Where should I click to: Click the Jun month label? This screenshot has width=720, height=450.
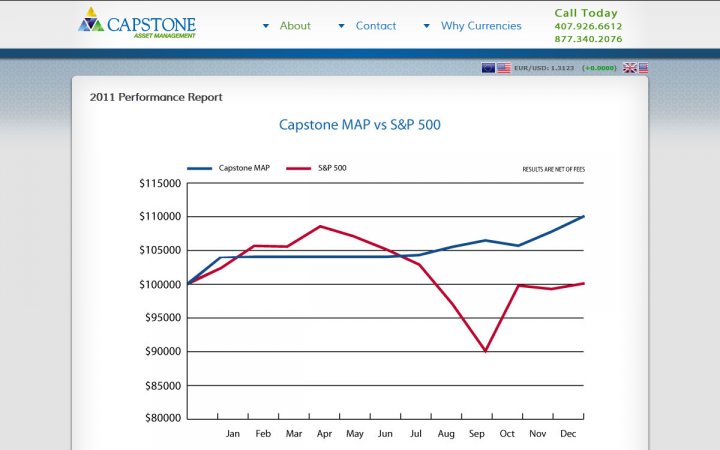385,434
